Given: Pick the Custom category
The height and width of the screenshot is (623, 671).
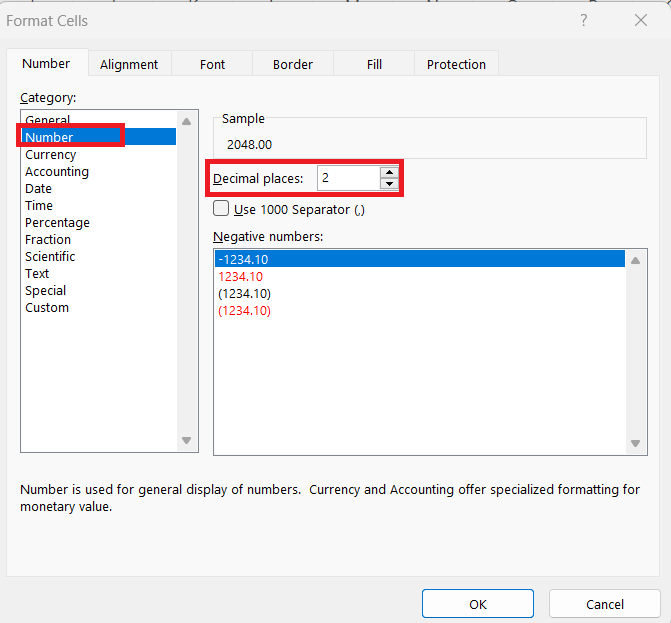Looking at the screenshot, I should (47, 308).
